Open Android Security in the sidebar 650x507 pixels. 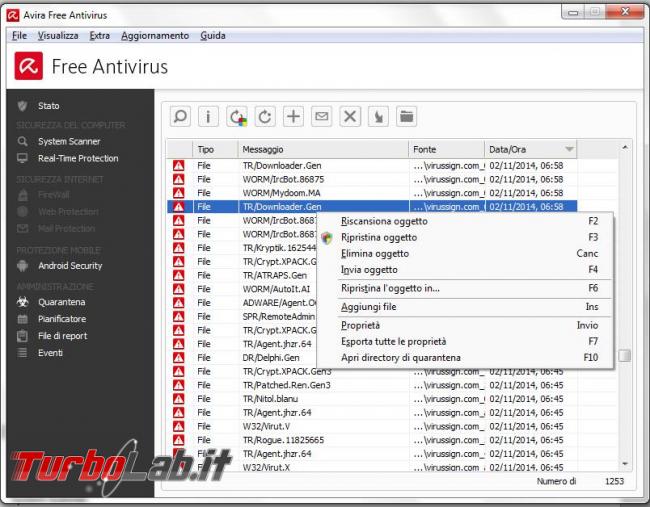click(x=70, y=266)
